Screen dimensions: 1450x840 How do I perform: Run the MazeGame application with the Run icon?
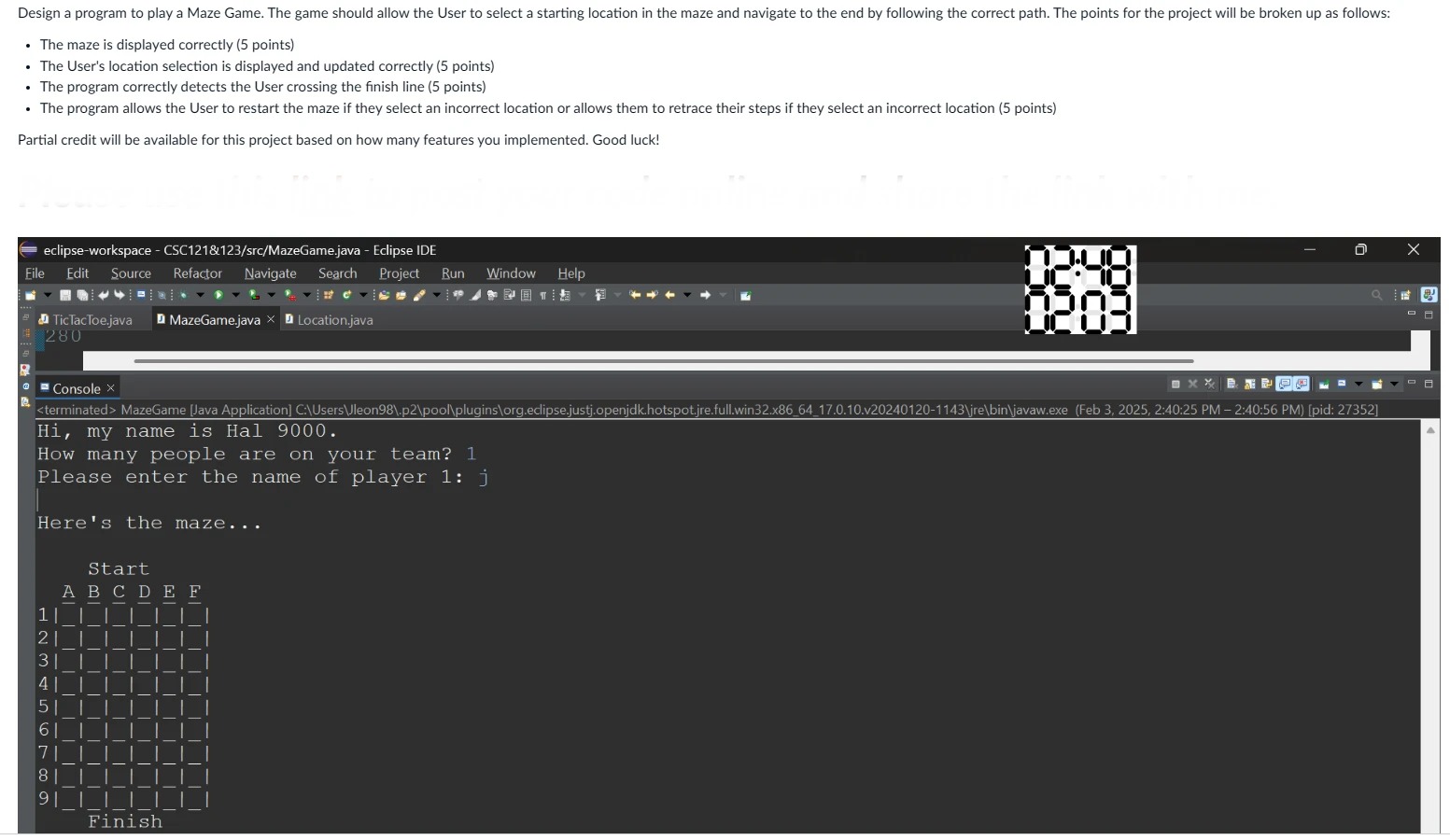tap(219, 295)
